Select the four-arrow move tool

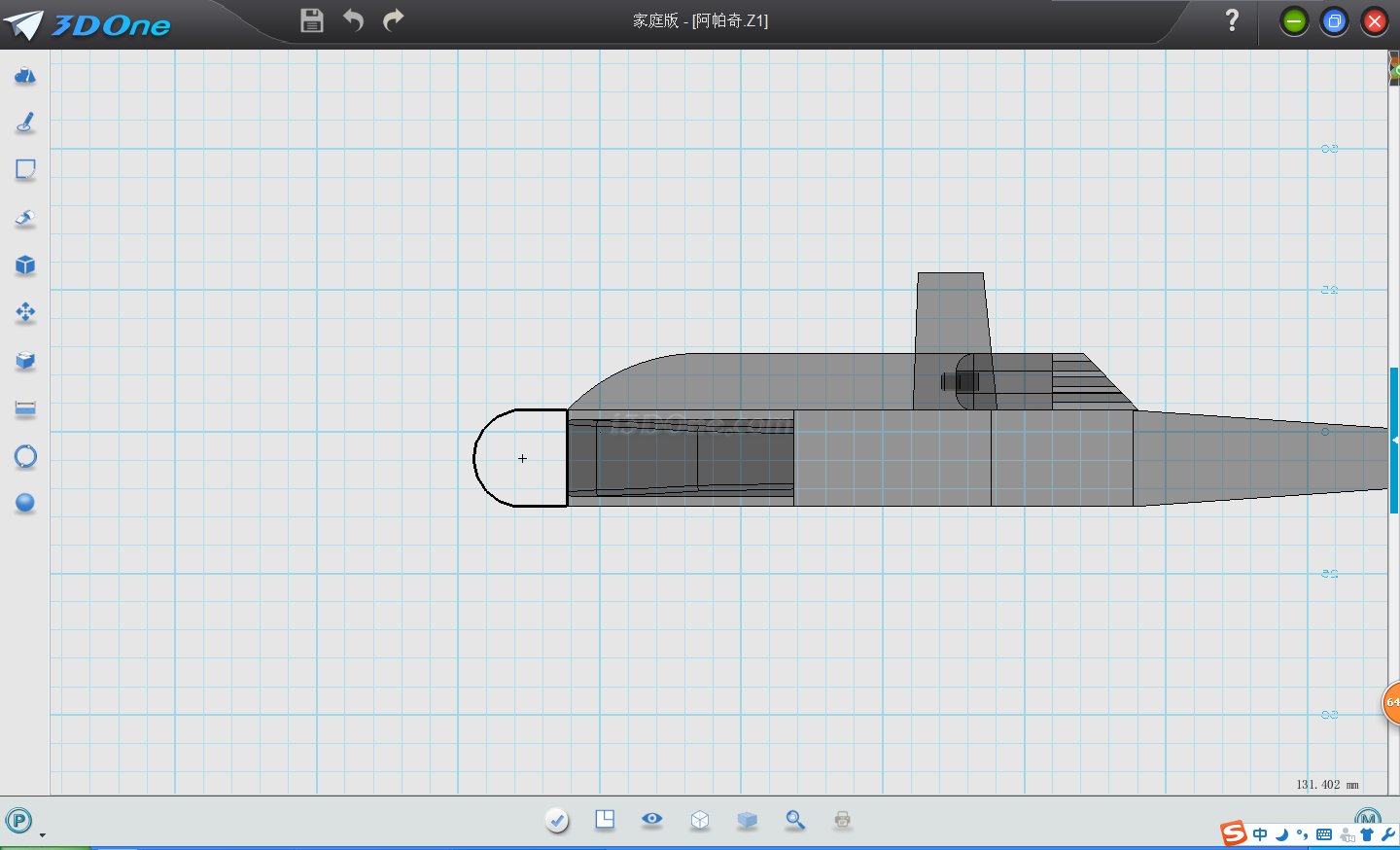[x=25, y=312]
